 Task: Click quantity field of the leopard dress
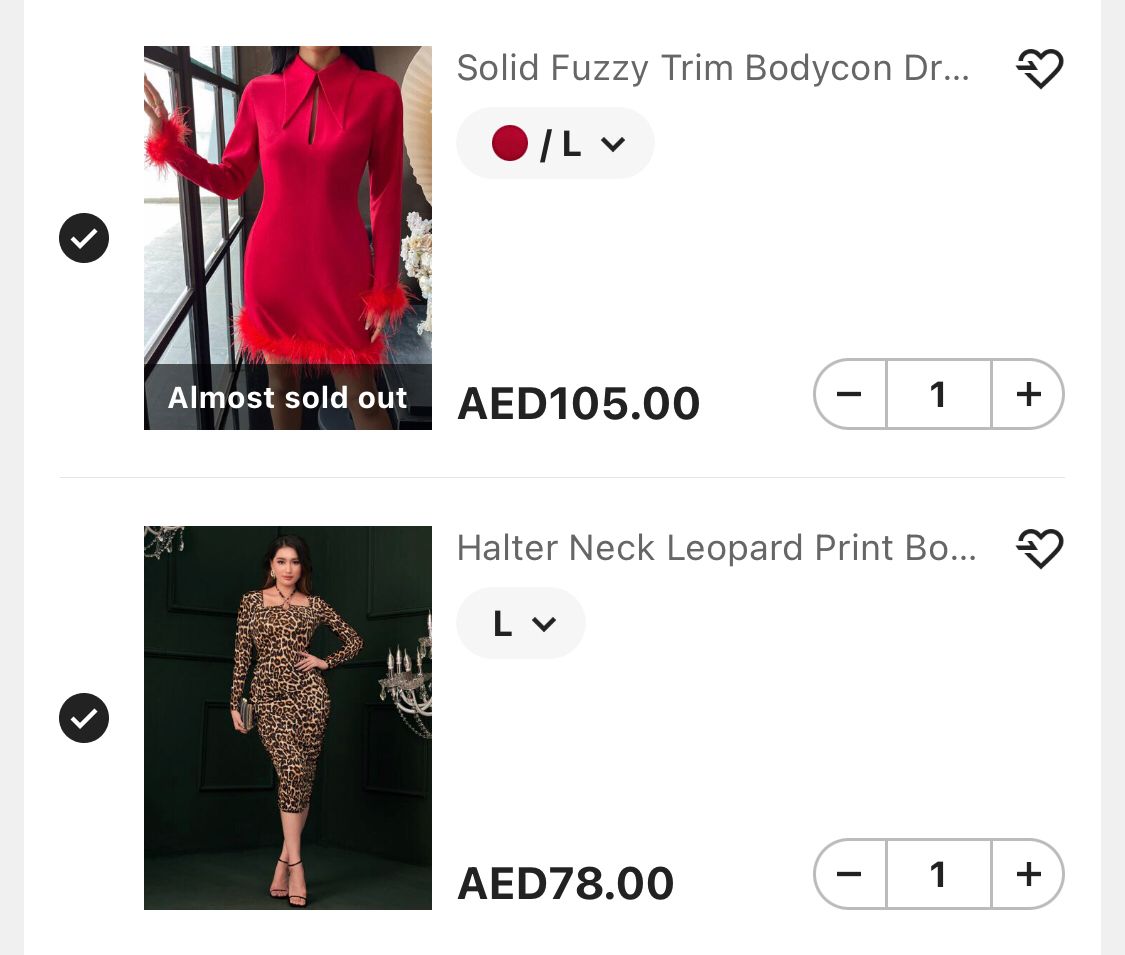[938, 874]
